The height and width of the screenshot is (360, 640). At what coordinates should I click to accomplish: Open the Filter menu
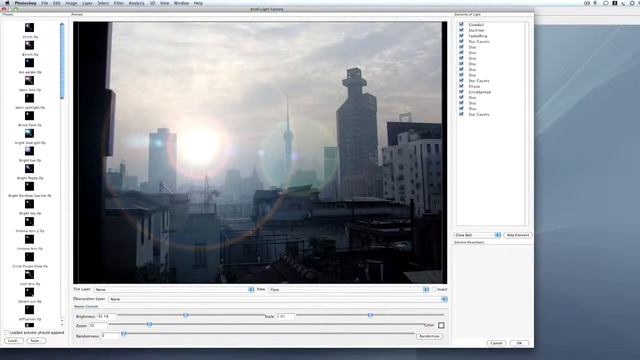[x=119, y=3]
